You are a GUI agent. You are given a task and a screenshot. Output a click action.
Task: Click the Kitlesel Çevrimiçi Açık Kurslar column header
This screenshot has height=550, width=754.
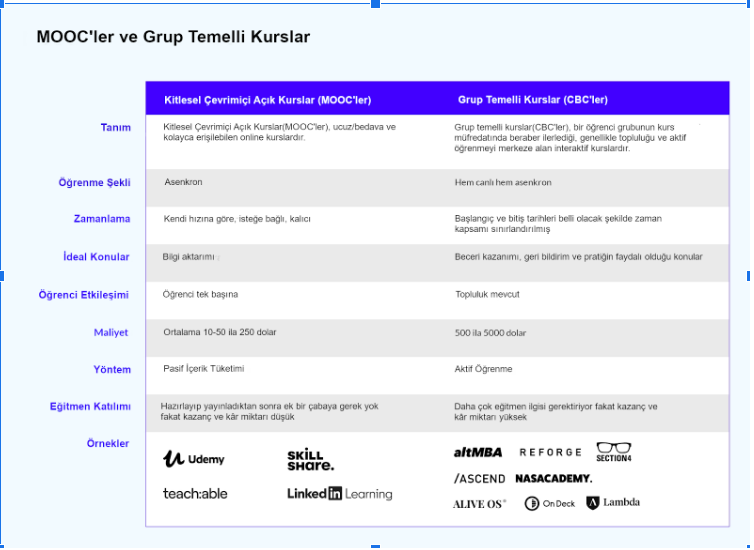(x=267, y=100)
